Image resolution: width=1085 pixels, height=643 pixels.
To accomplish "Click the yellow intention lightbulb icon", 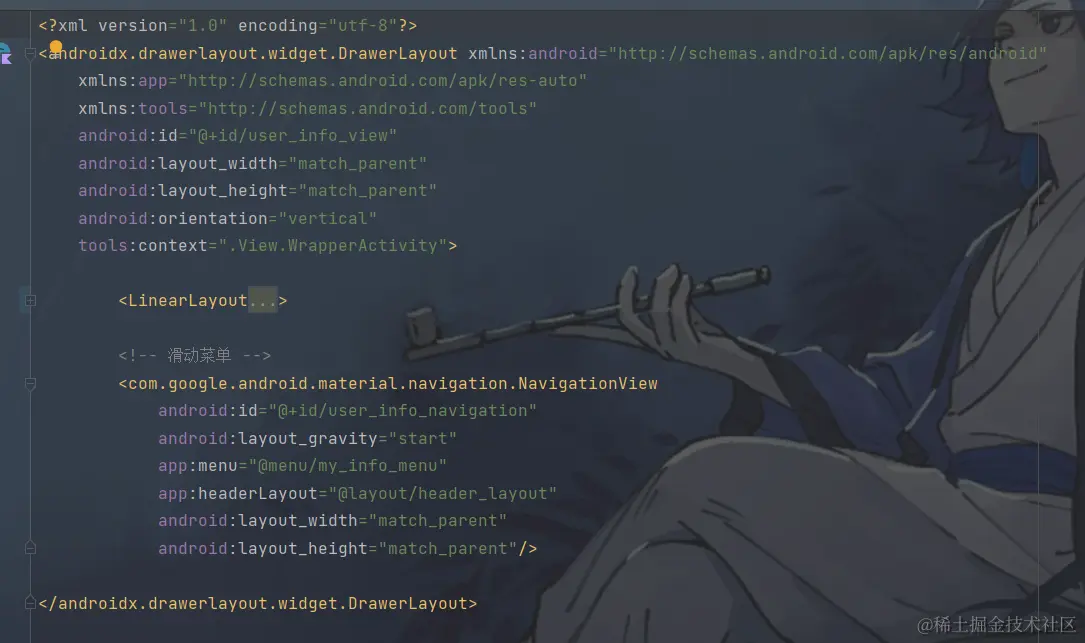I will click(x=56, y=47).
